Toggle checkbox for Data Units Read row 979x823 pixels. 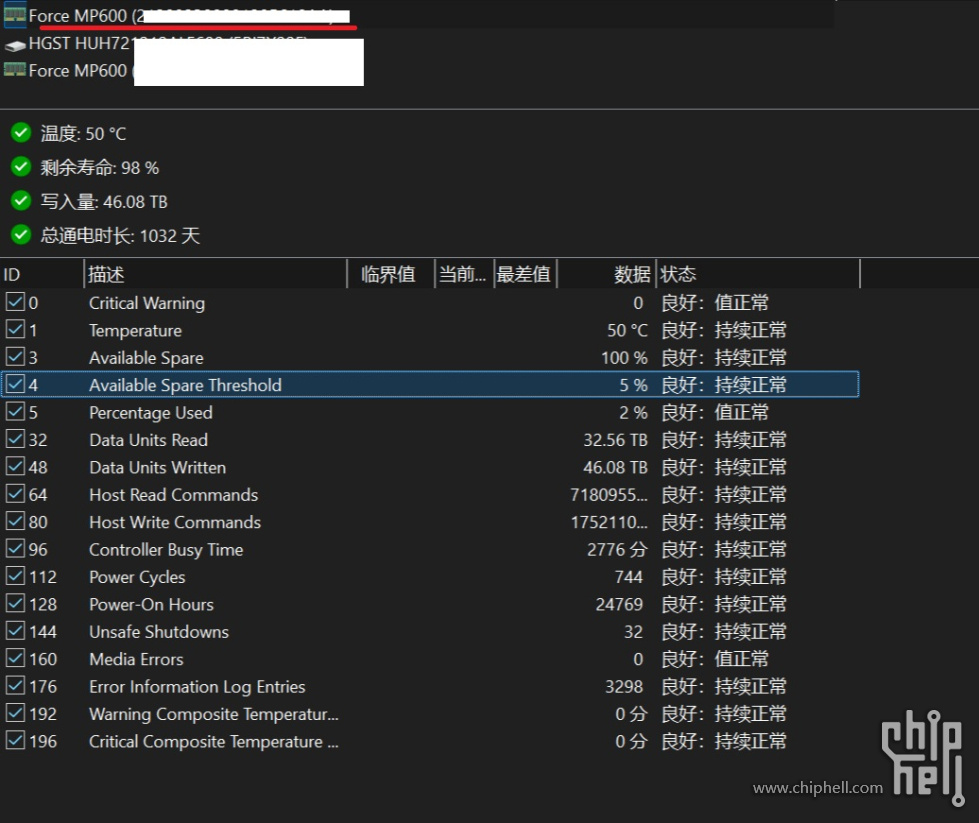(15, 440)
